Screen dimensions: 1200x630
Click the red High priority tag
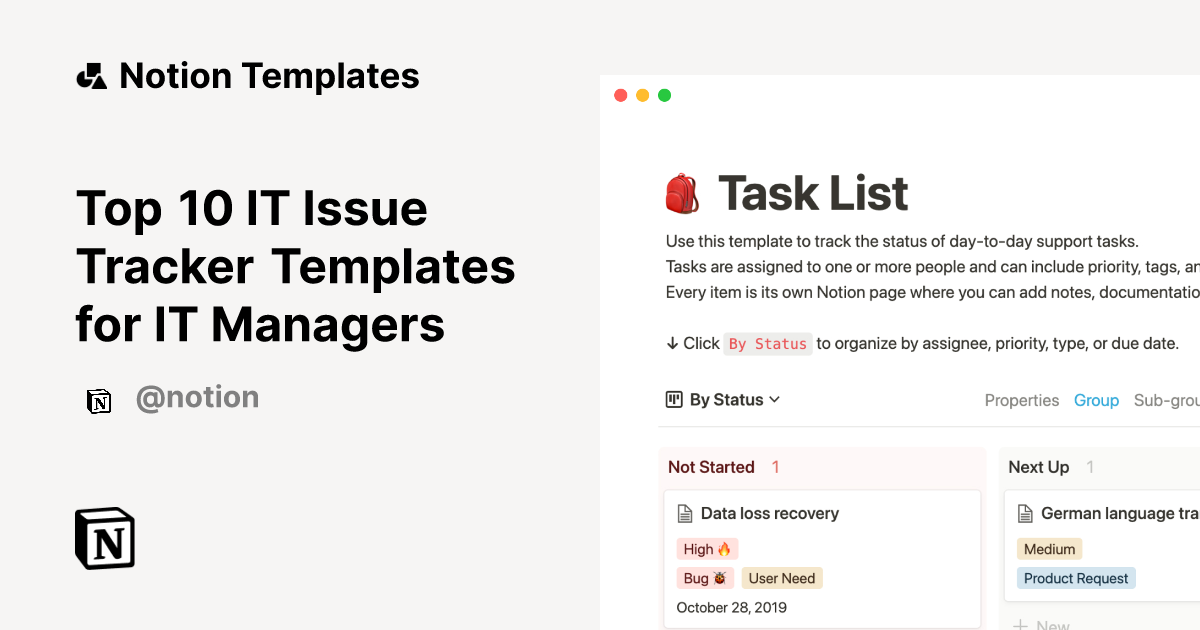click(707, 548)
